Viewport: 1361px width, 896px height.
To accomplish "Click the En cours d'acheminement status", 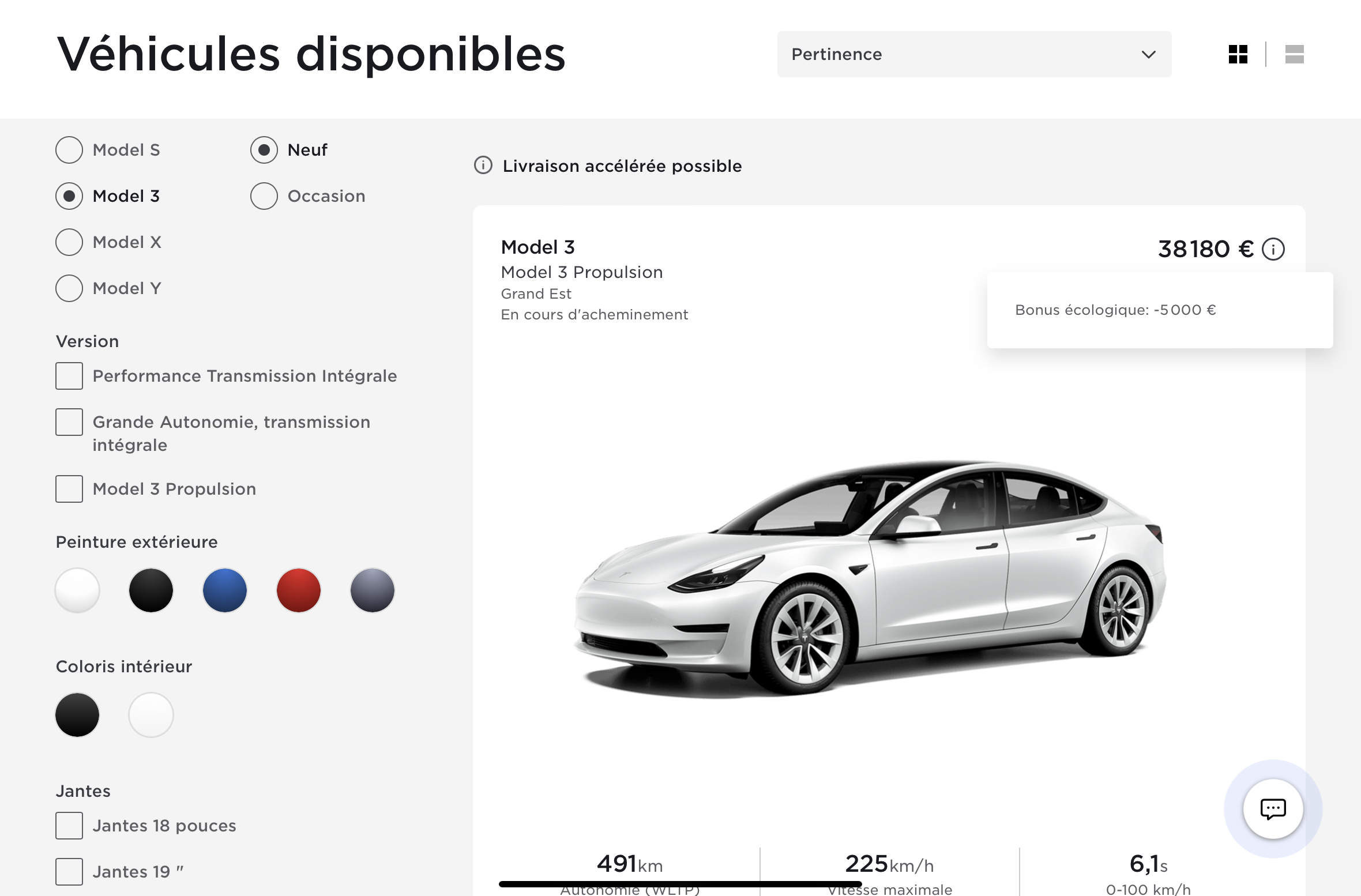I will (594, 315).
